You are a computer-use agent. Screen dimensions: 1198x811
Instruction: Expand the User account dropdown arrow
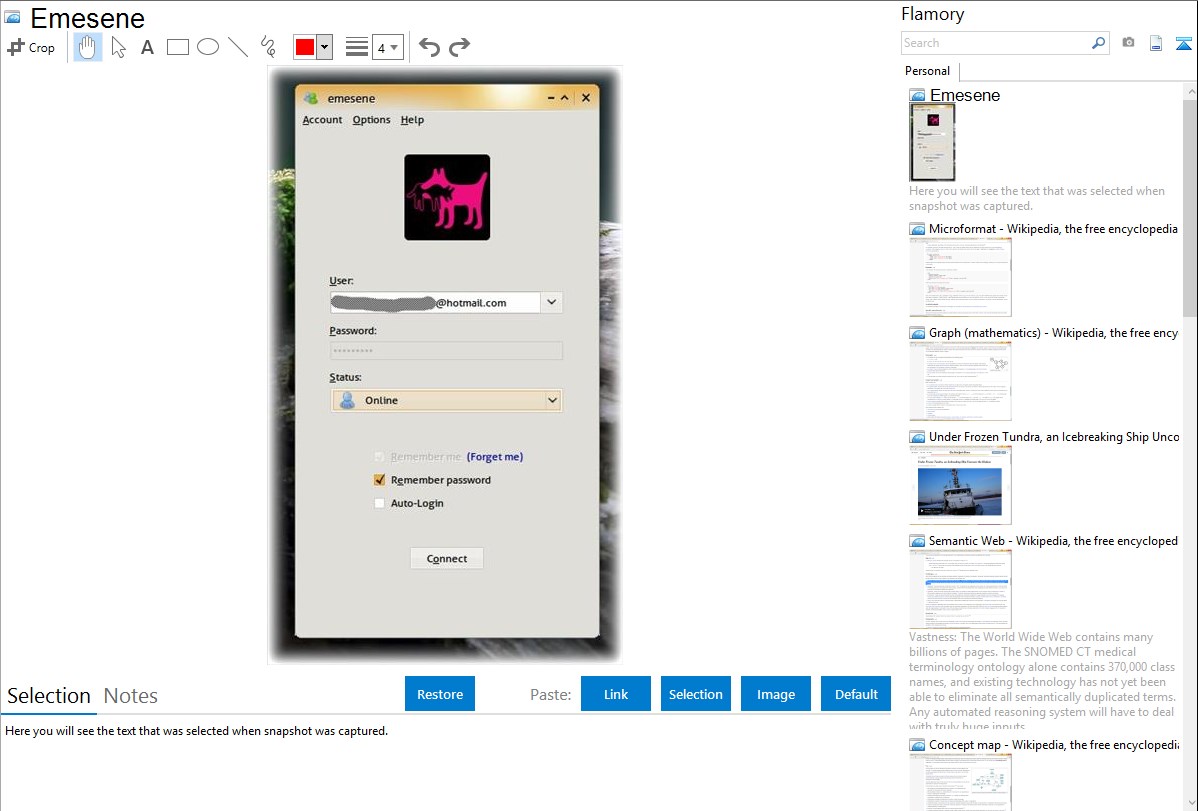coord(552,303)
